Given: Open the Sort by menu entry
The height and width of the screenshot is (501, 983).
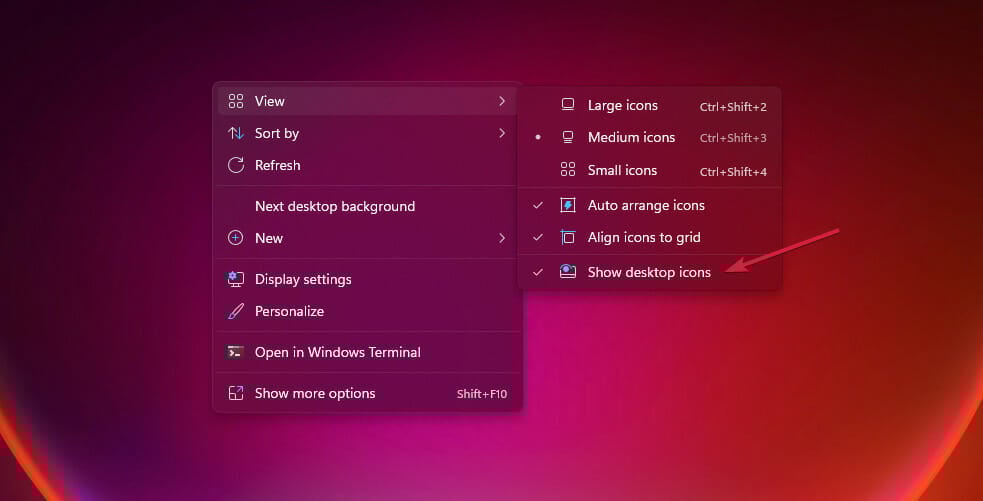Looking at the screenshot, I should (367, 133).
